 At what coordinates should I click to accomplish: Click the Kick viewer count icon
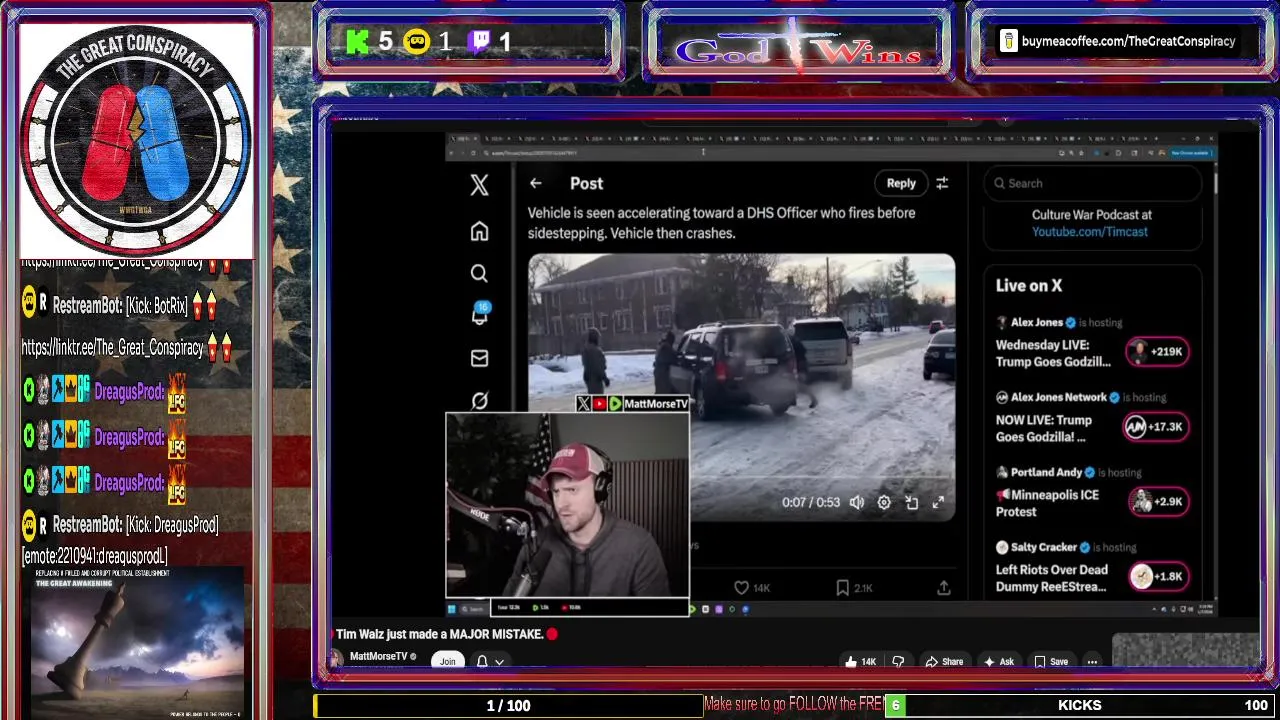pyautogui.click(x=357, y=42)
